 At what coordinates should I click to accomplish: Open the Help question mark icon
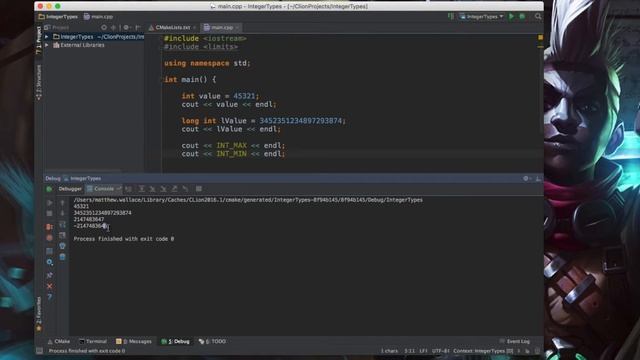[x=49, y=297]
